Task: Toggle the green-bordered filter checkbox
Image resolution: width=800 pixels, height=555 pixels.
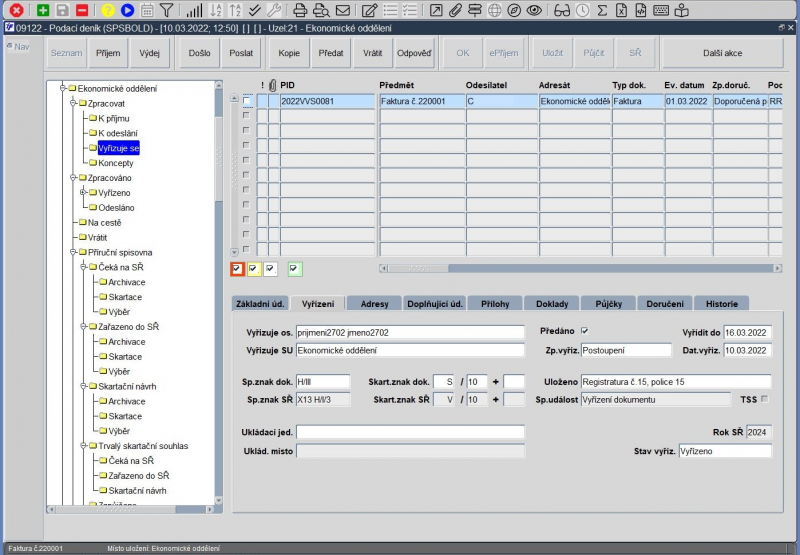Action: pos(294,269)
